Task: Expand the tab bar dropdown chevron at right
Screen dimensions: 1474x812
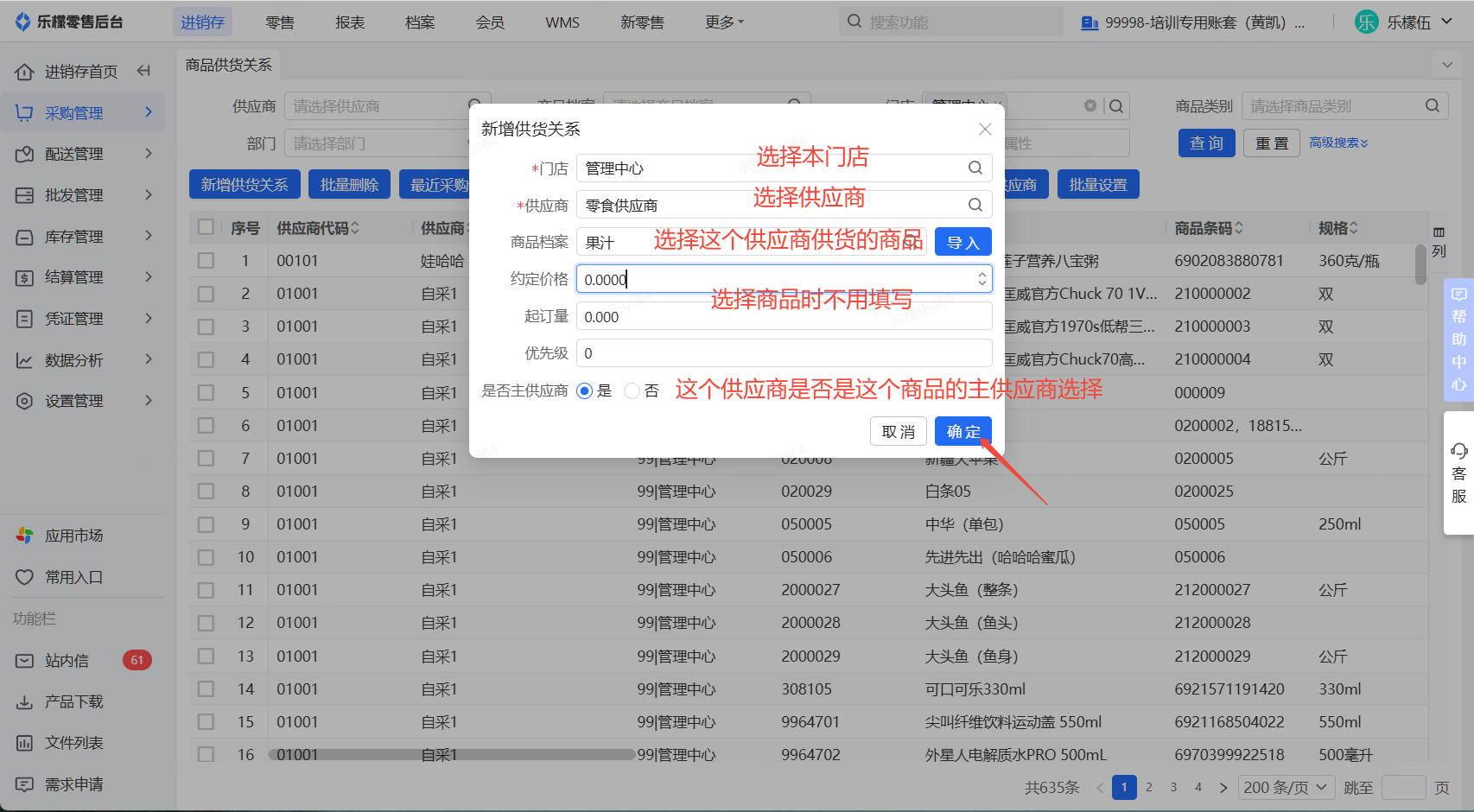Action: 1447,65
